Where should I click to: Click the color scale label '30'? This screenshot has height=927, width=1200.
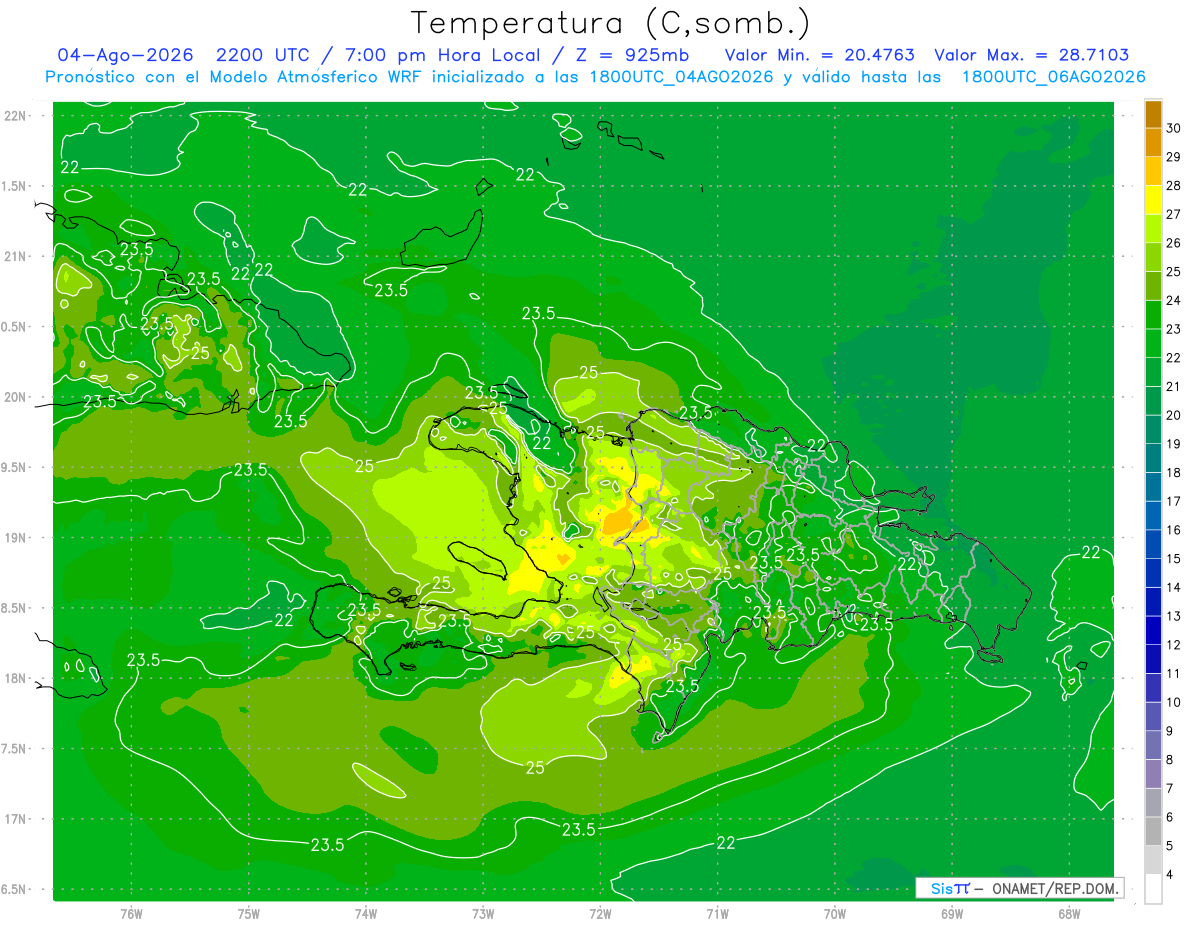(1173, 128)
